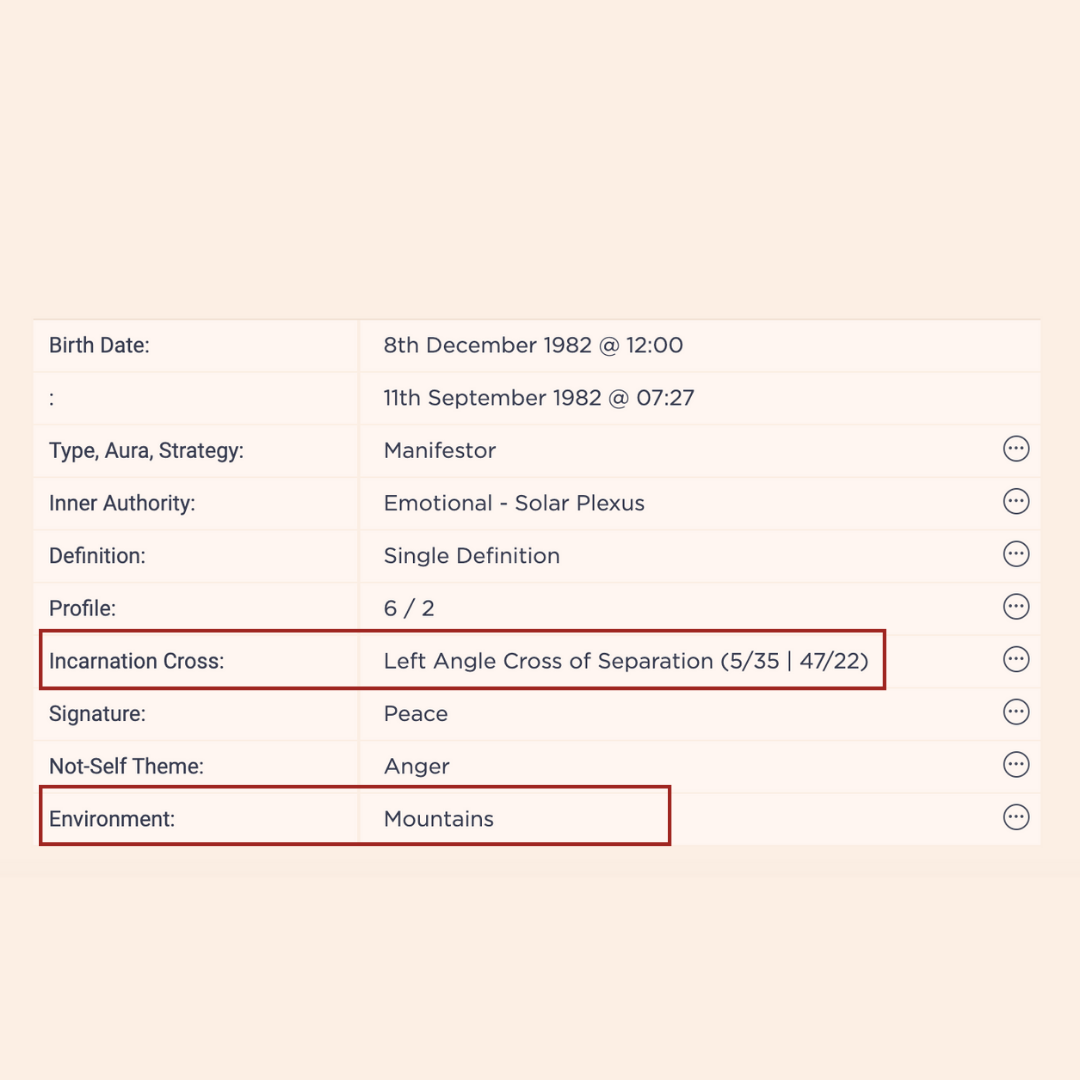Screen dimensions: 1080x1080
Task: Open more icon for Not-Self Theme Anger
Action: 1016,765
